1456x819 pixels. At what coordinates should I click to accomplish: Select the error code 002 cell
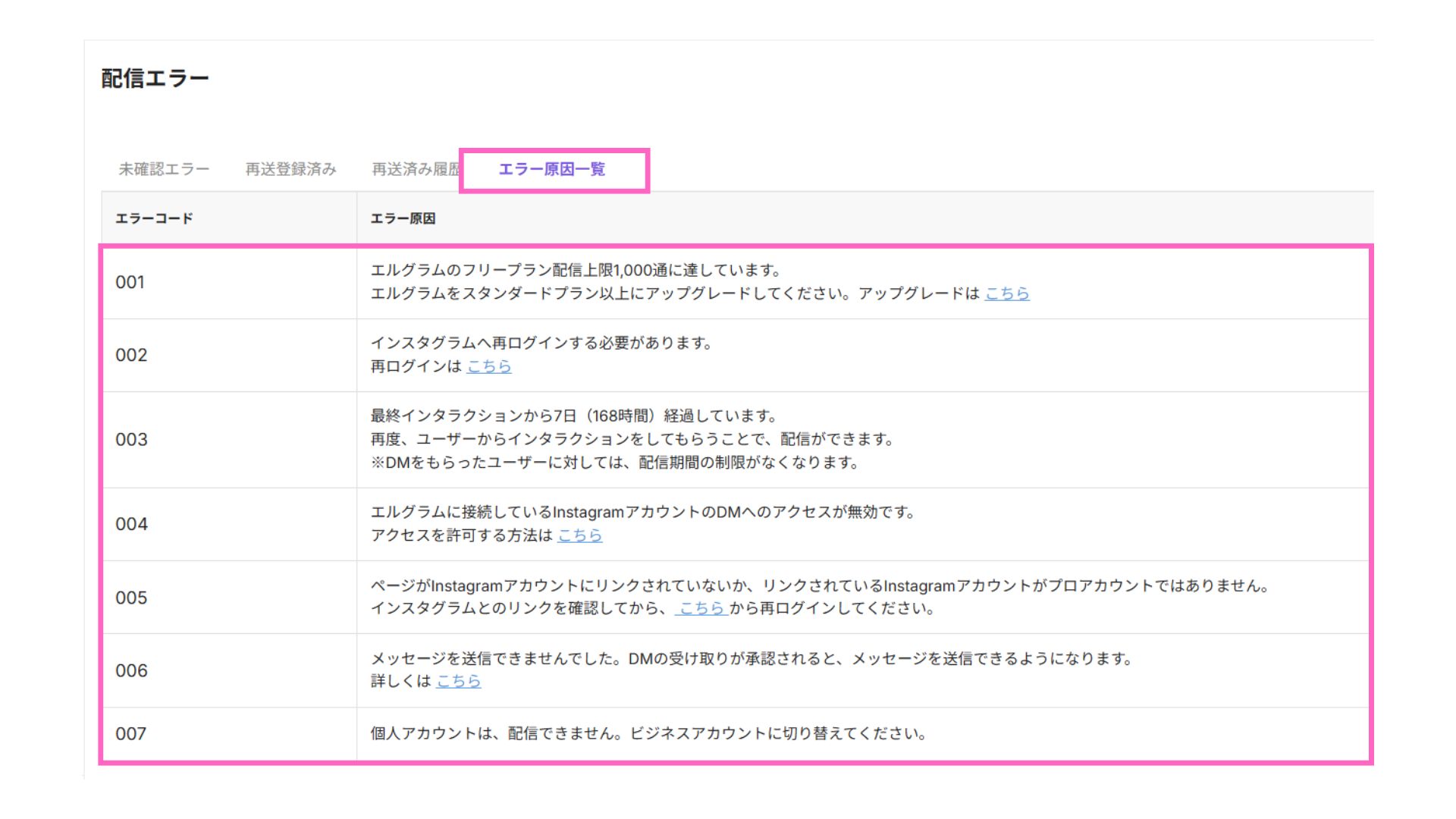tap(131, 355)
